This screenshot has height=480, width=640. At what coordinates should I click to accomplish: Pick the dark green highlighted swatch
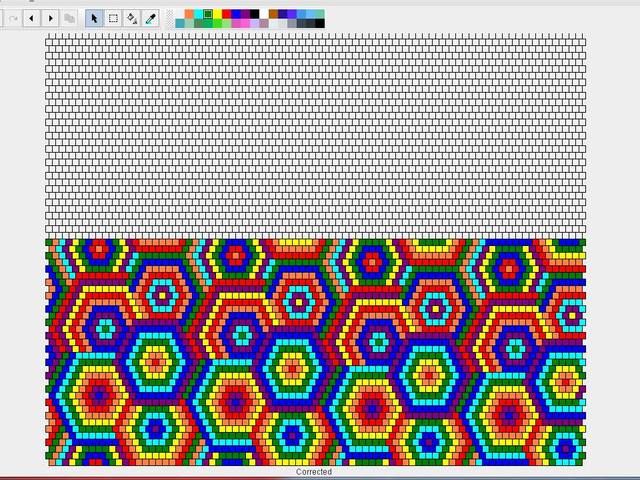(x=208, y=13)
